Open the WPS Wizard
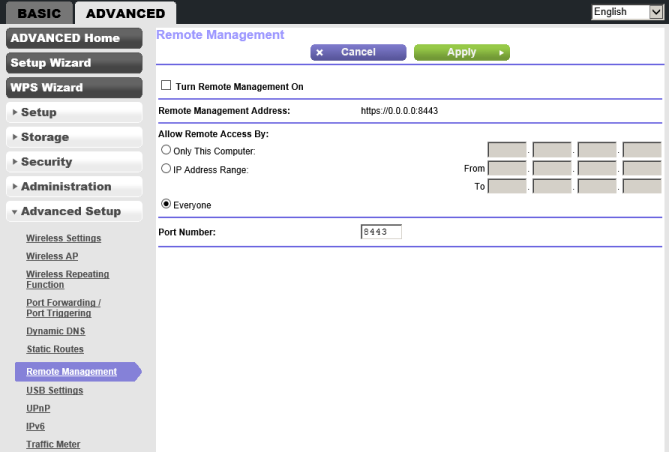Screen dimensions: 669x452 [x=74, y=87]
